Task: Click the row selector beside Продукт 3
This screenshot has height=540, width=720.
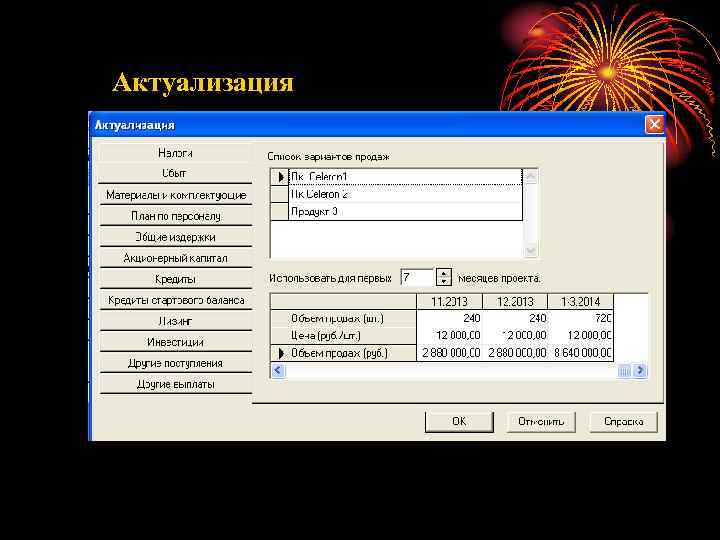Action: [x=280, y=212]
